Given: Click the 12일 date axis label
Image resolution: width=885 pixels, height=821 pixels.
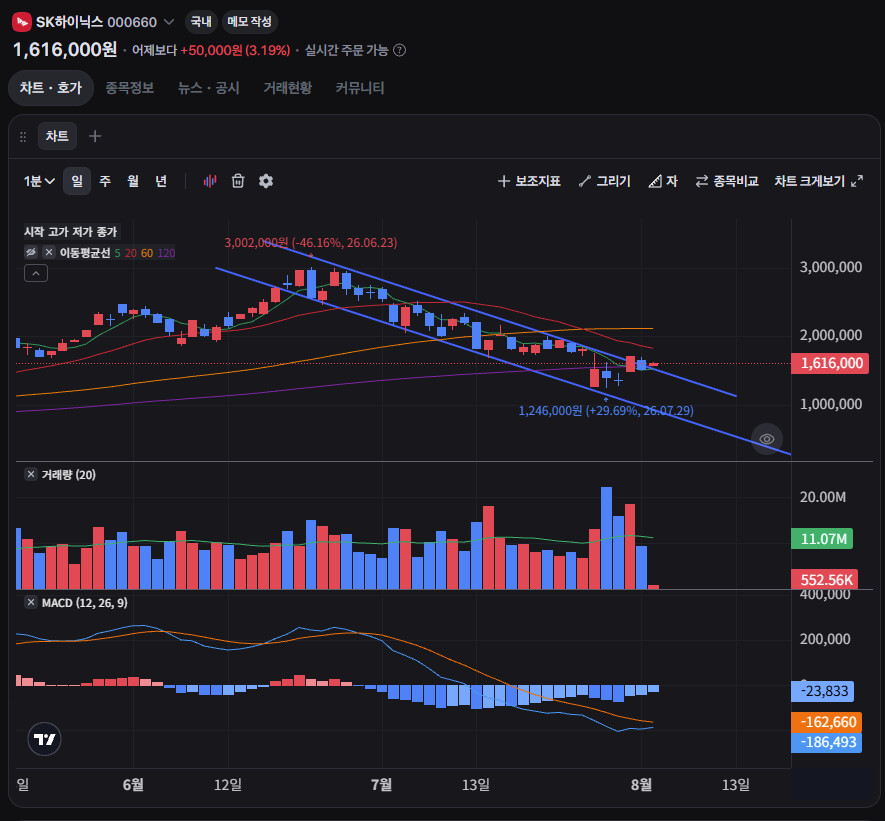Looking at the screenshot, I should click(x=227, y=784).
